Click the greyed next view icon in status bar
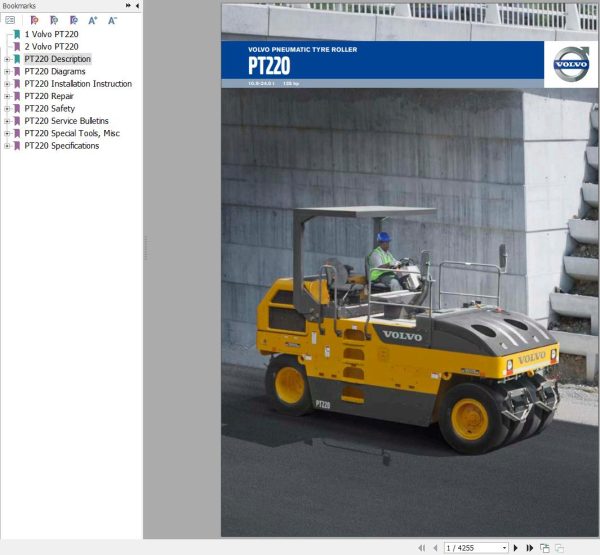Viewport: 600px width, 555px height. [559, 548]
